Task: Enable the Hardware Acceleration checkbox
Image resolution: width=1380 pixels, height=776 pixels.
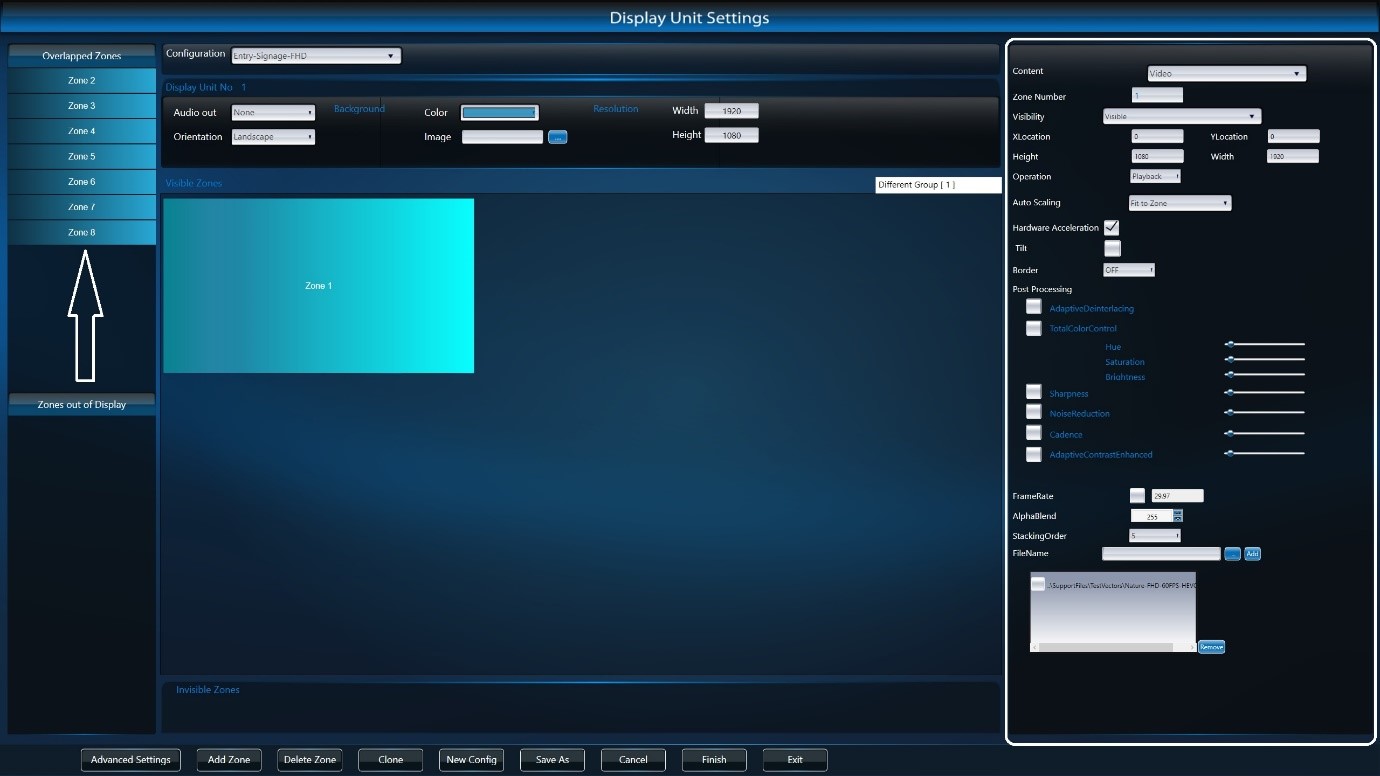Action: click(1111, 228)
